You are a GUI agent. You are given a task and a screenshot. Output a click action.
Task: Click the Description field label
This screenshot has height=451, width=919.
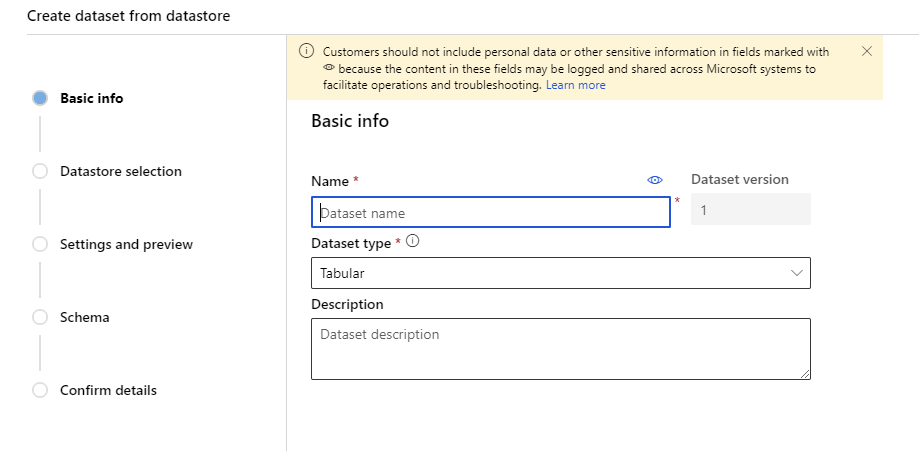[347, 304]
